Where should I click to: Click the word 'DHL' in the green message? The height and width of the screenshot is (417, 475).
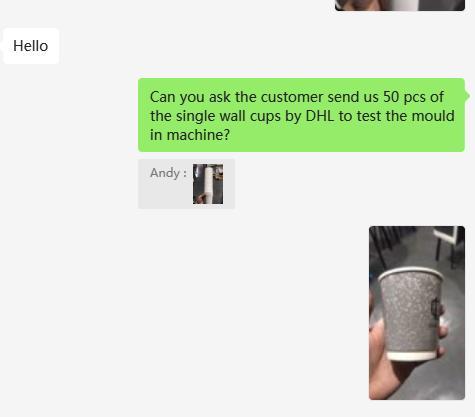pos(320,116)
